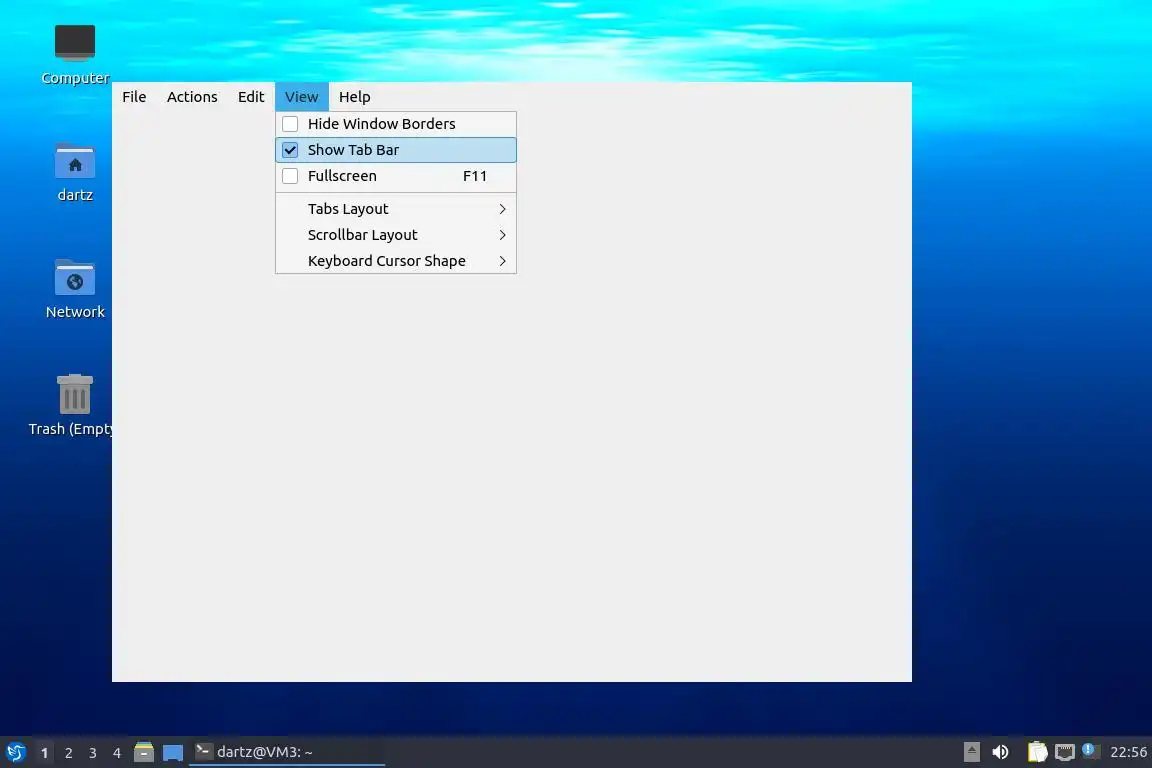Switch to workspace 1
The height and width of the screenshot is (768, 1152).
45,753
